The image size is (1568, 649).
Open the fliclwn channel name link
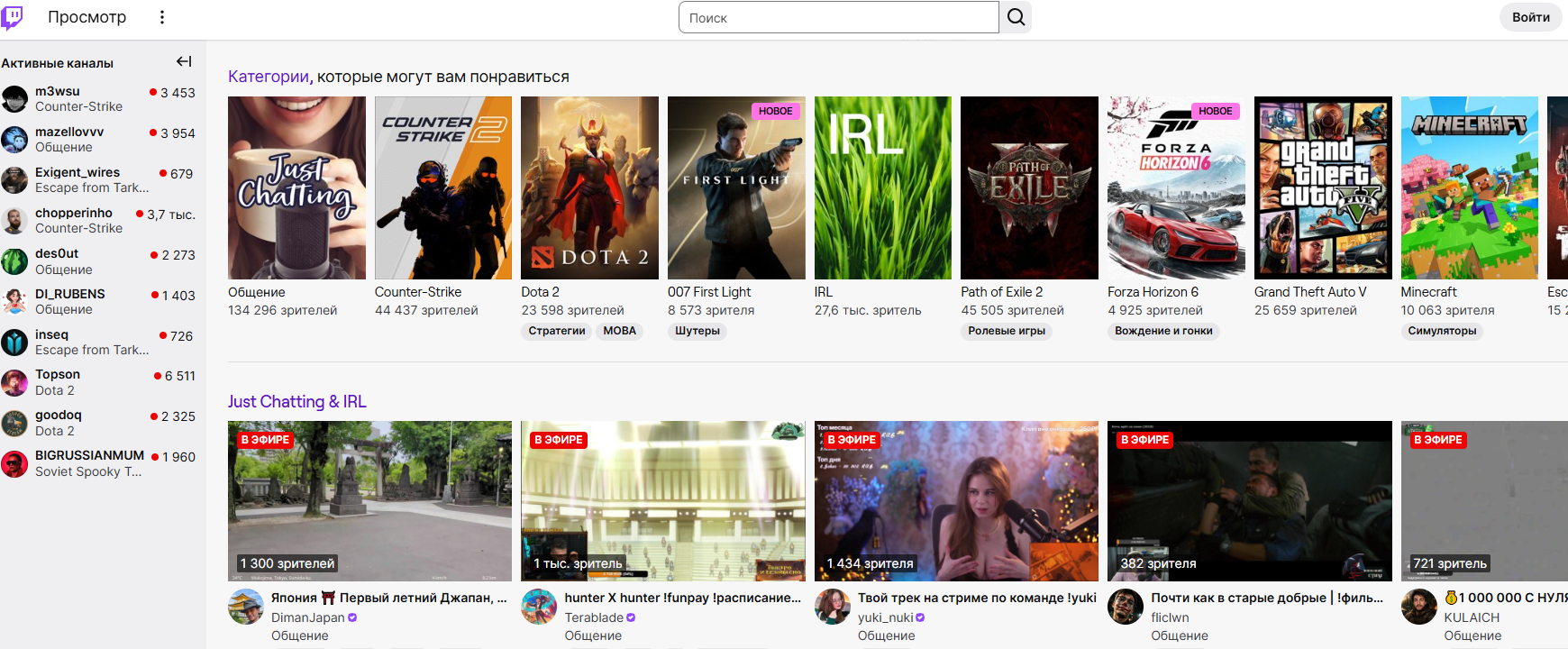pyautogui.click(x=1170, y=617)
